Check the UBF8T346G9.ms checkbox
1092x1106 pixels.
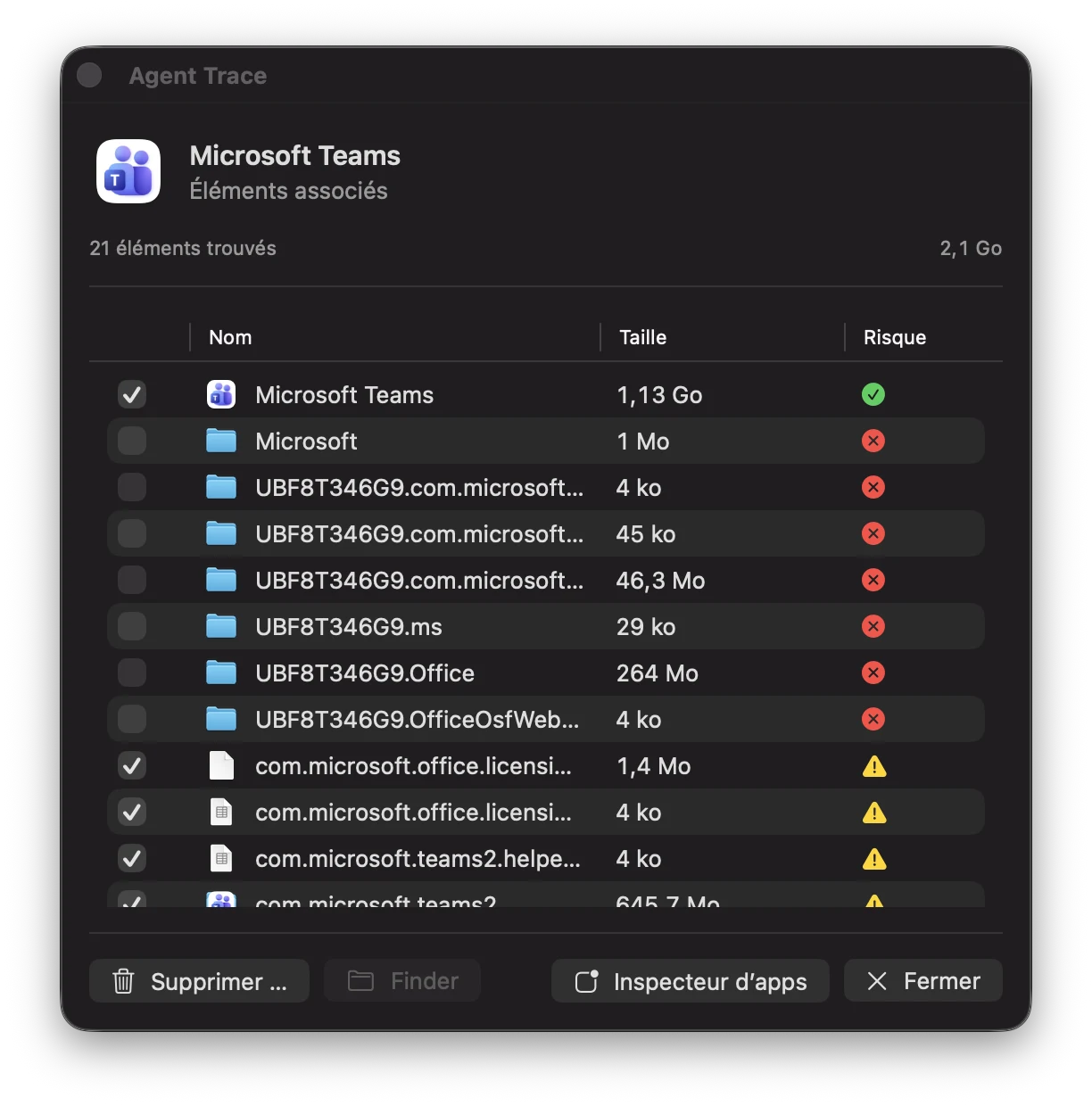132,626
